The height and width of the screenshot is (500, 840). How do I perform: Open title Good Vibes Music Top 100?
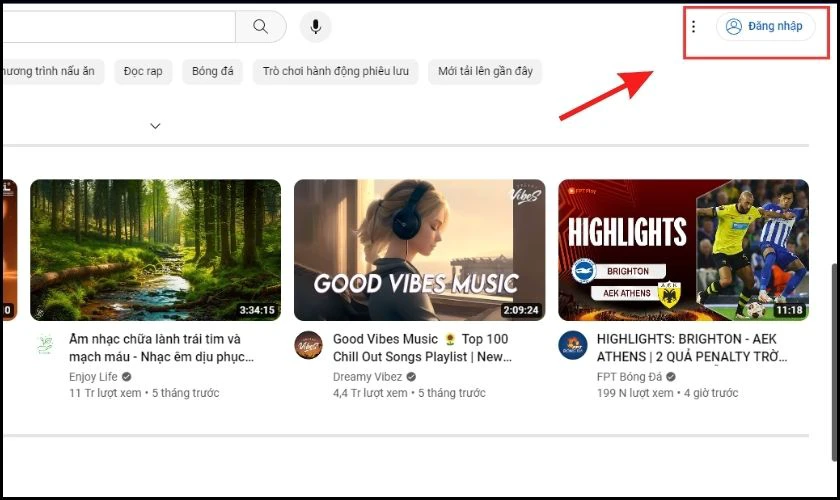(x=422, y=348)
